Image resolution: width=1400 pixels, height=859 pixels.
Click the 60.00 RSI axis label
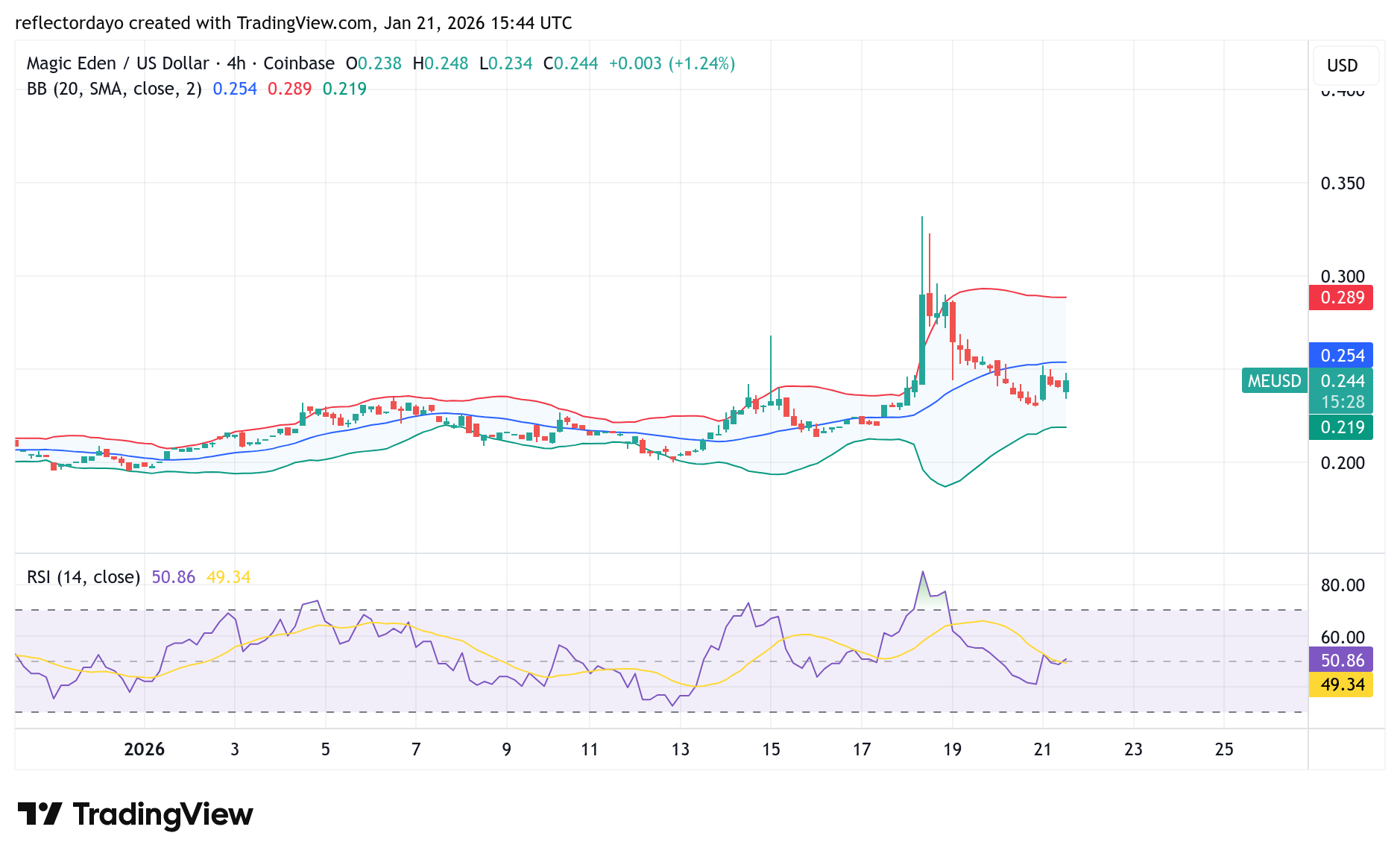(x=1343, y=638)
